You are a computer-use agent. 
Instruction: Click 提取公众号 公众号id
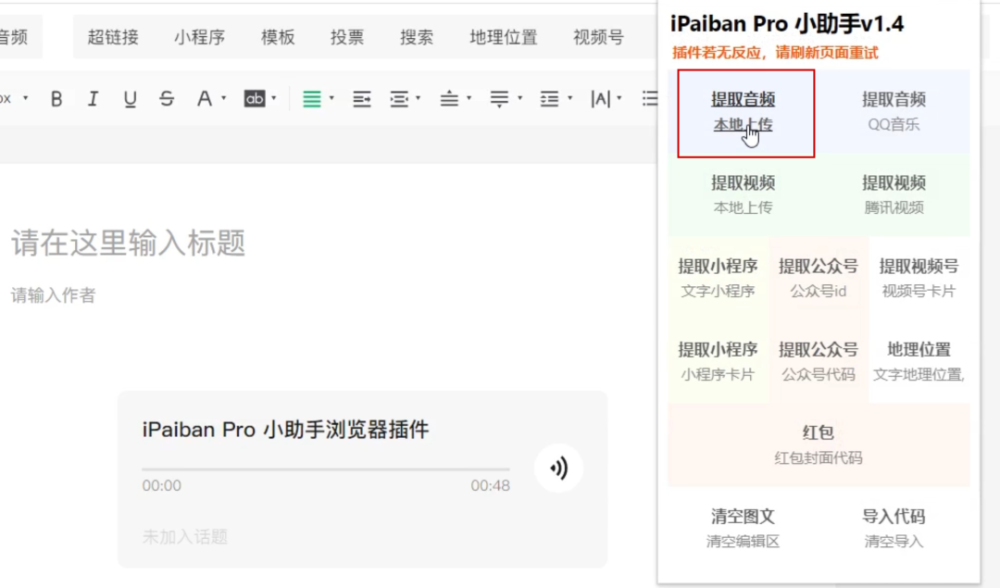pyautogui.click(x=818, y=278)
